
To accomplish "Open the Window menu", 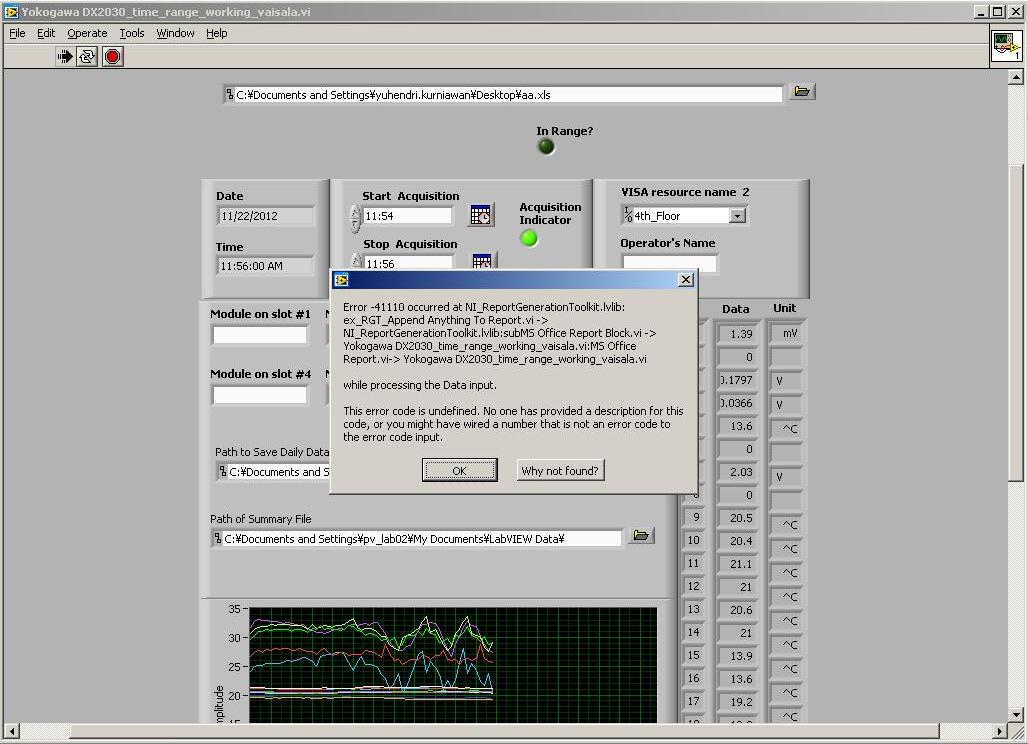I will click(175, 33).
